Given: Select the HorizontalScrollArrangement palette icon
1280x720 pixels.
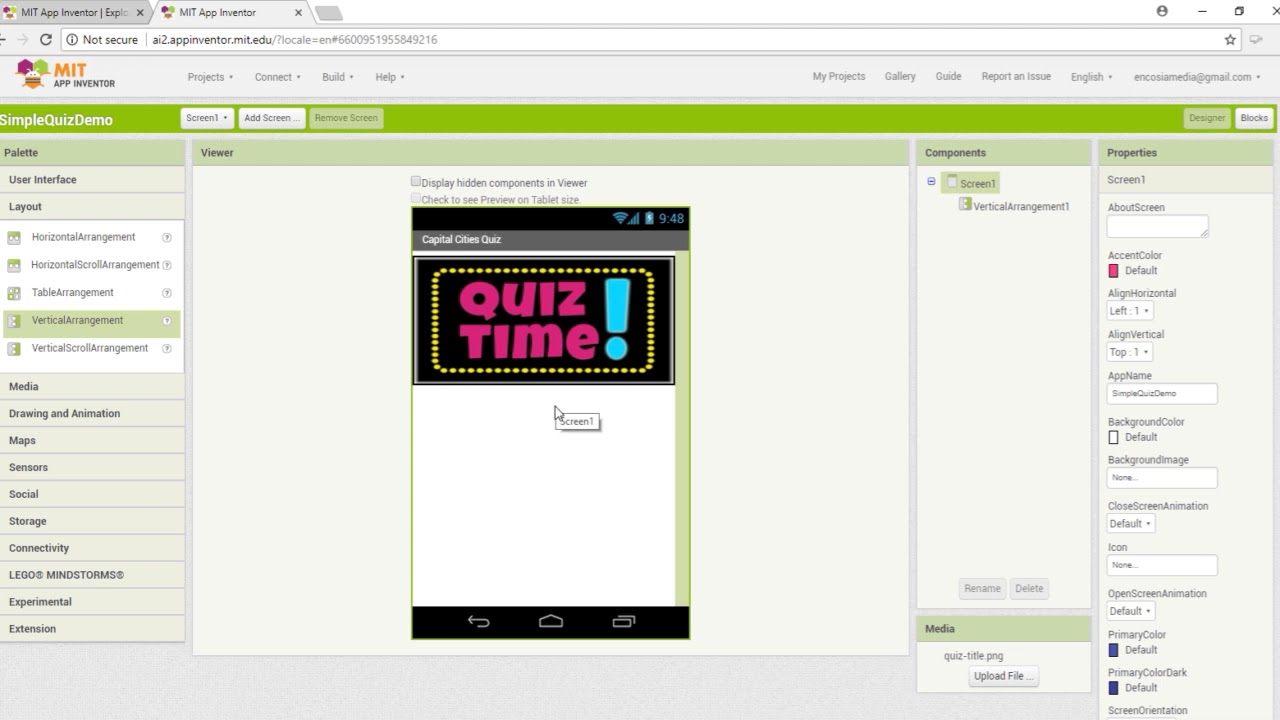Looking at the screenshot, I should coord(14,265).
